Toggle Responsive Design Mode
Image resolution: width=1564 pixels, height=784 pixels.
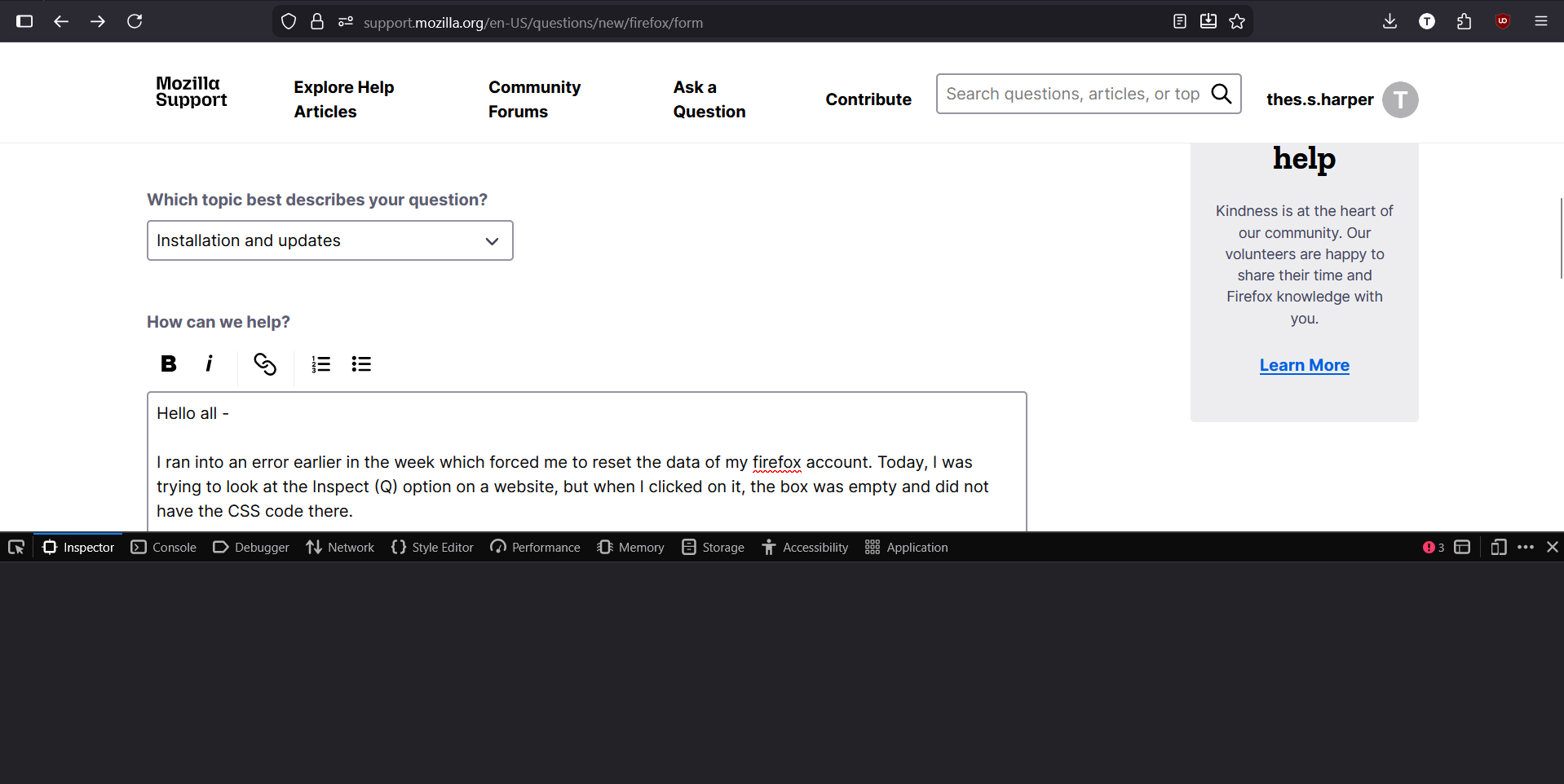point(1499,547)
